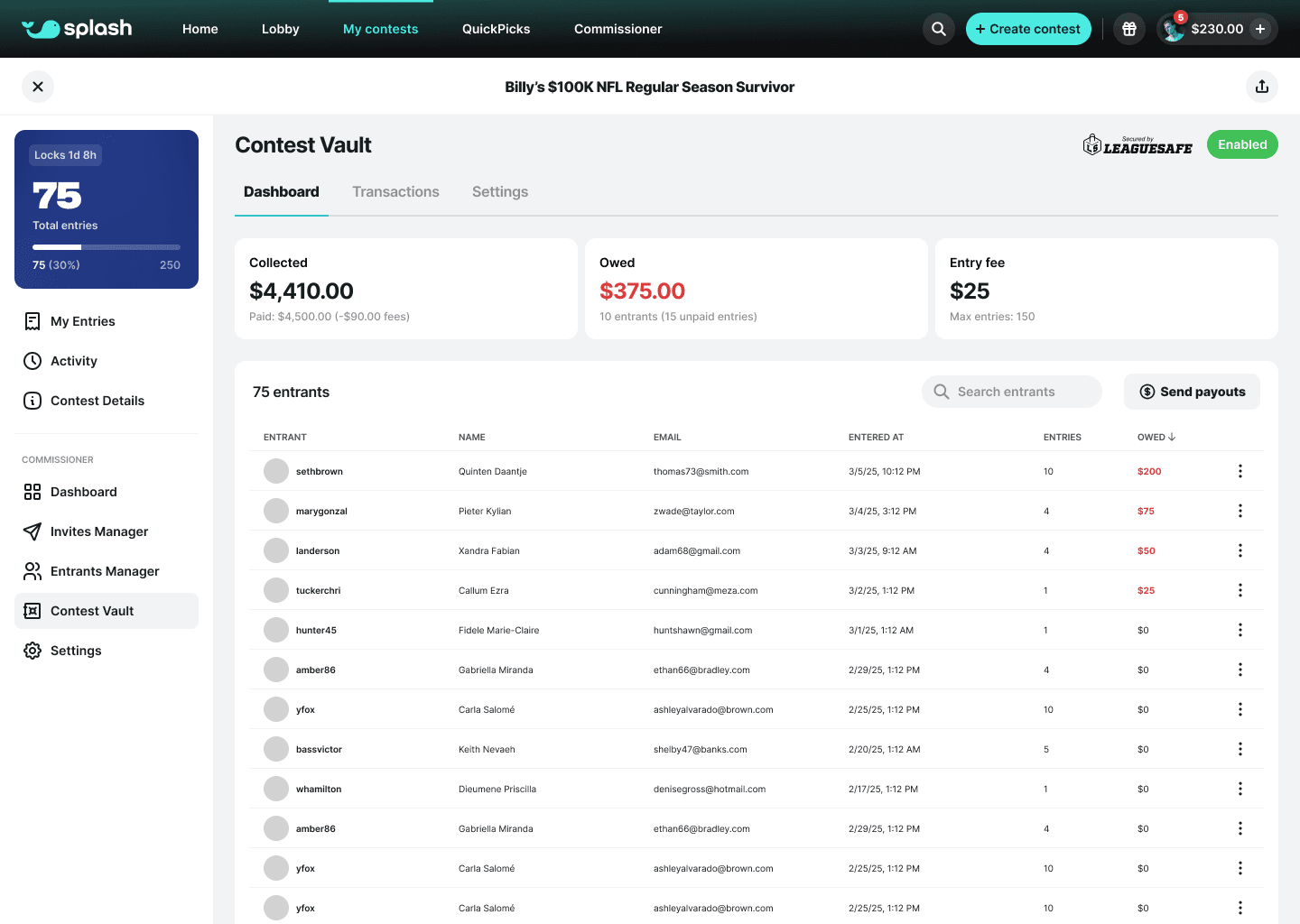
Task: Expand the actions menu for hunter45
Action: tap(1240, 630)
